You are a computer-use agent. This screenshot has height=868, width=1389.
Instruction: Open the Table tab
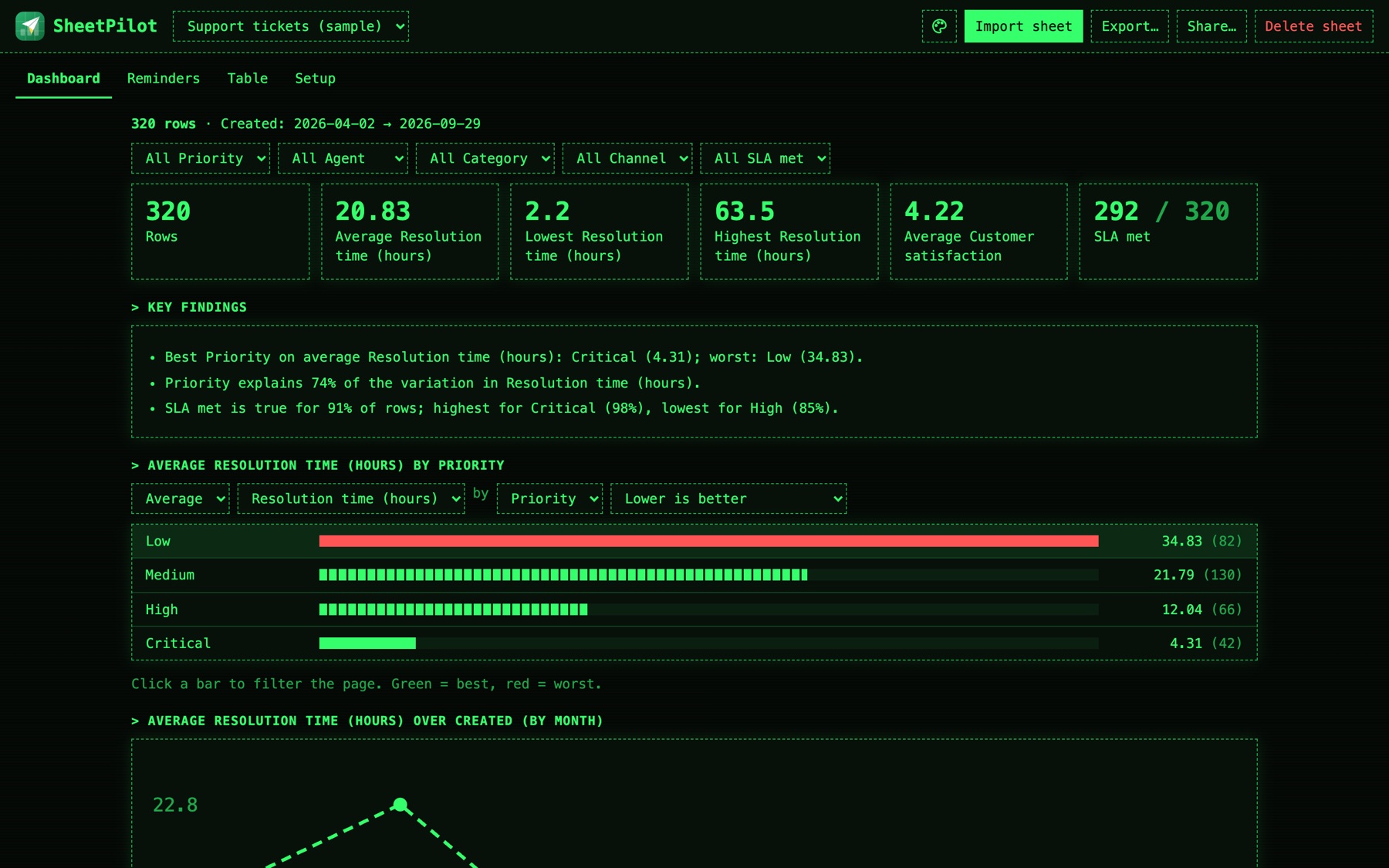pos(248,79)
